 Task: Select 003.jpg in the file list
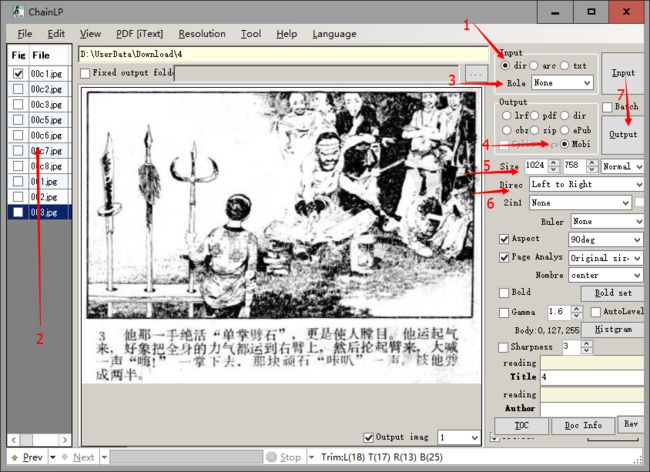(x=44, y=213)
